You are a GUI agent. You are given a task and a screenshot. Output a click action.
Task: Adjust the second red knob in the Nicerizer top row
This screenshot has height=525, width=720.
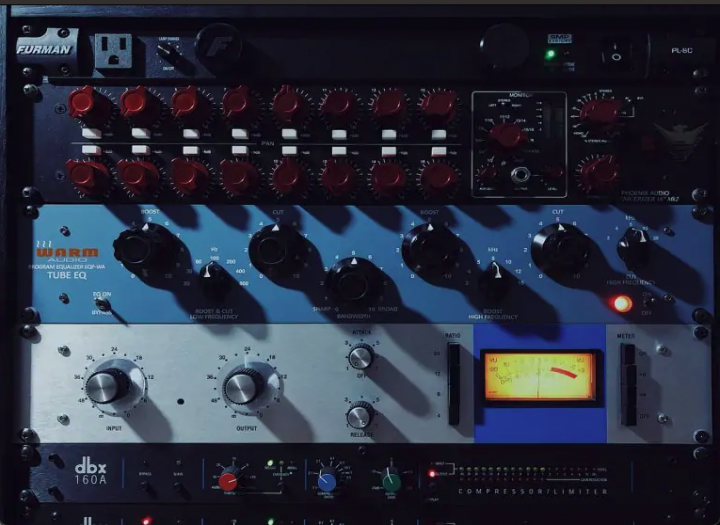136,104
